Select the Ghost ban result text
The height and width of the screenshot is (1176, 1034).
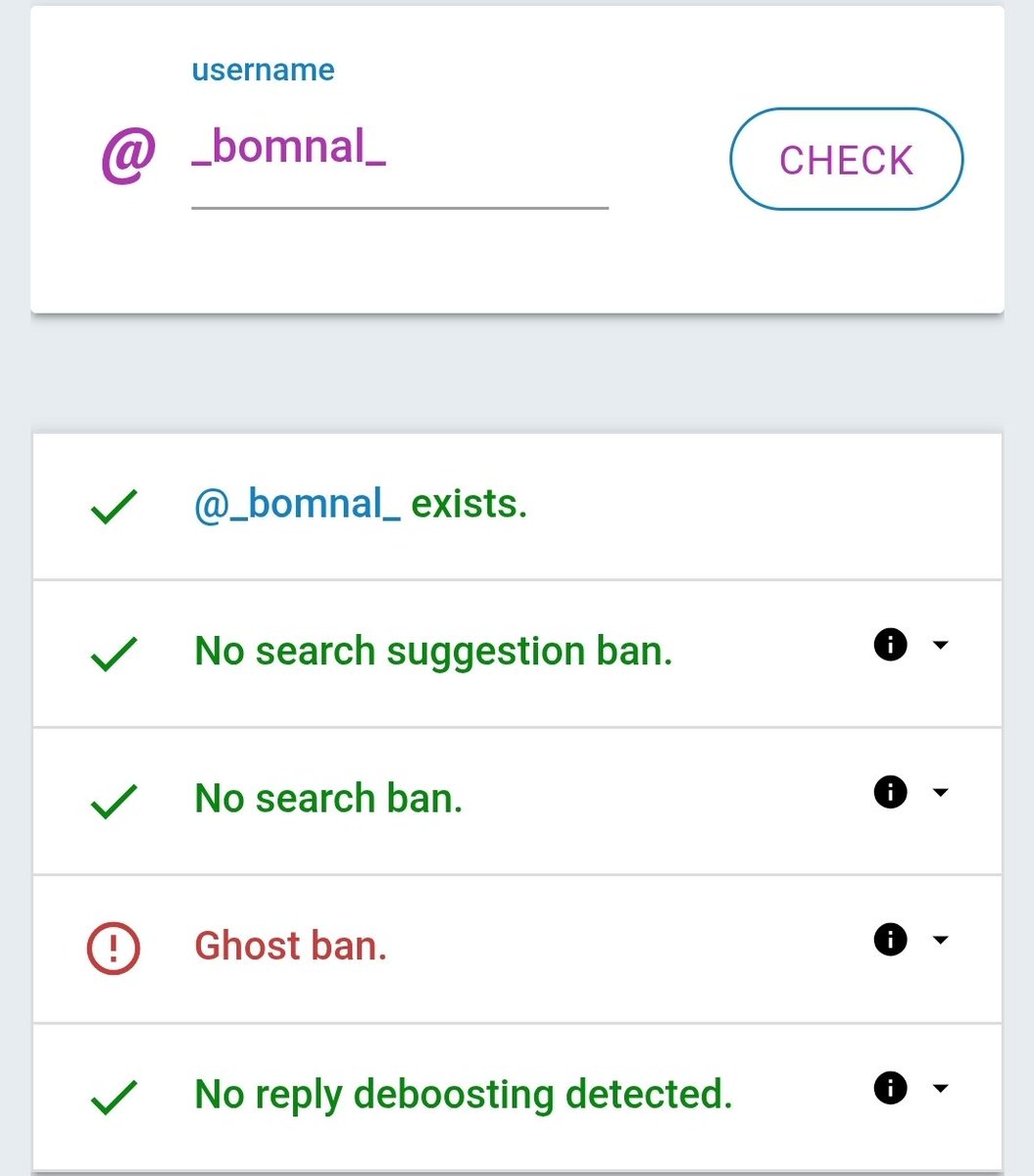(x=291, y=946)
